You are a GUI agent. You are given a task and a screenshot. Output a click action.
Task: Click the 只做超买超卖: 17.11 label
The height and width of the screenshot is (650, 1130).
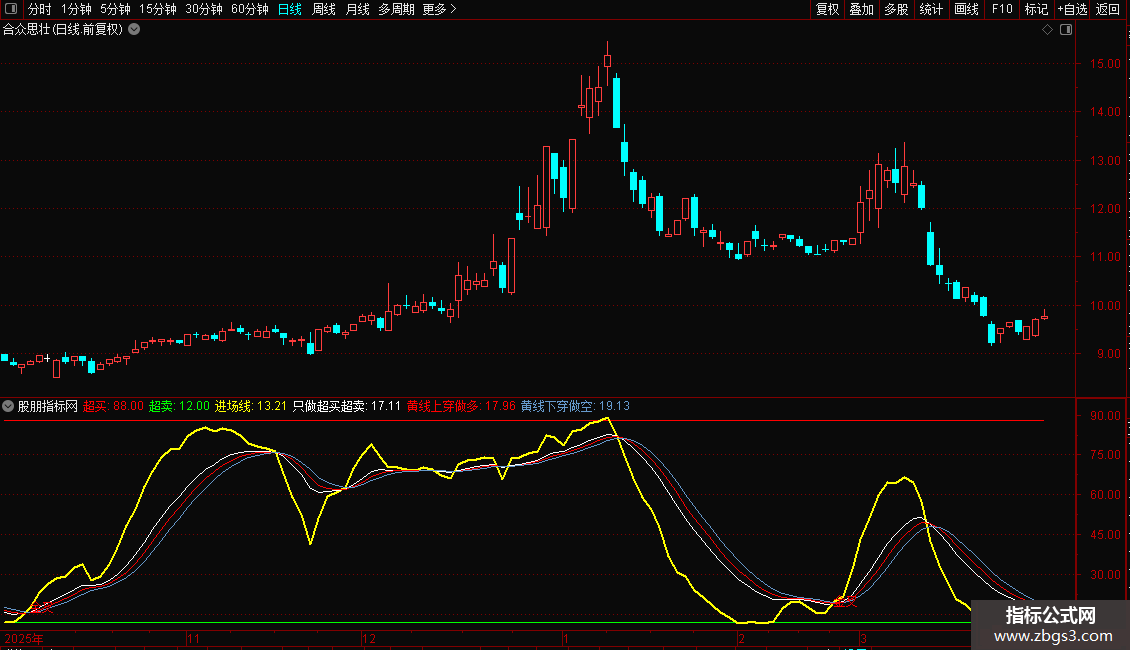tap(347, 406)
